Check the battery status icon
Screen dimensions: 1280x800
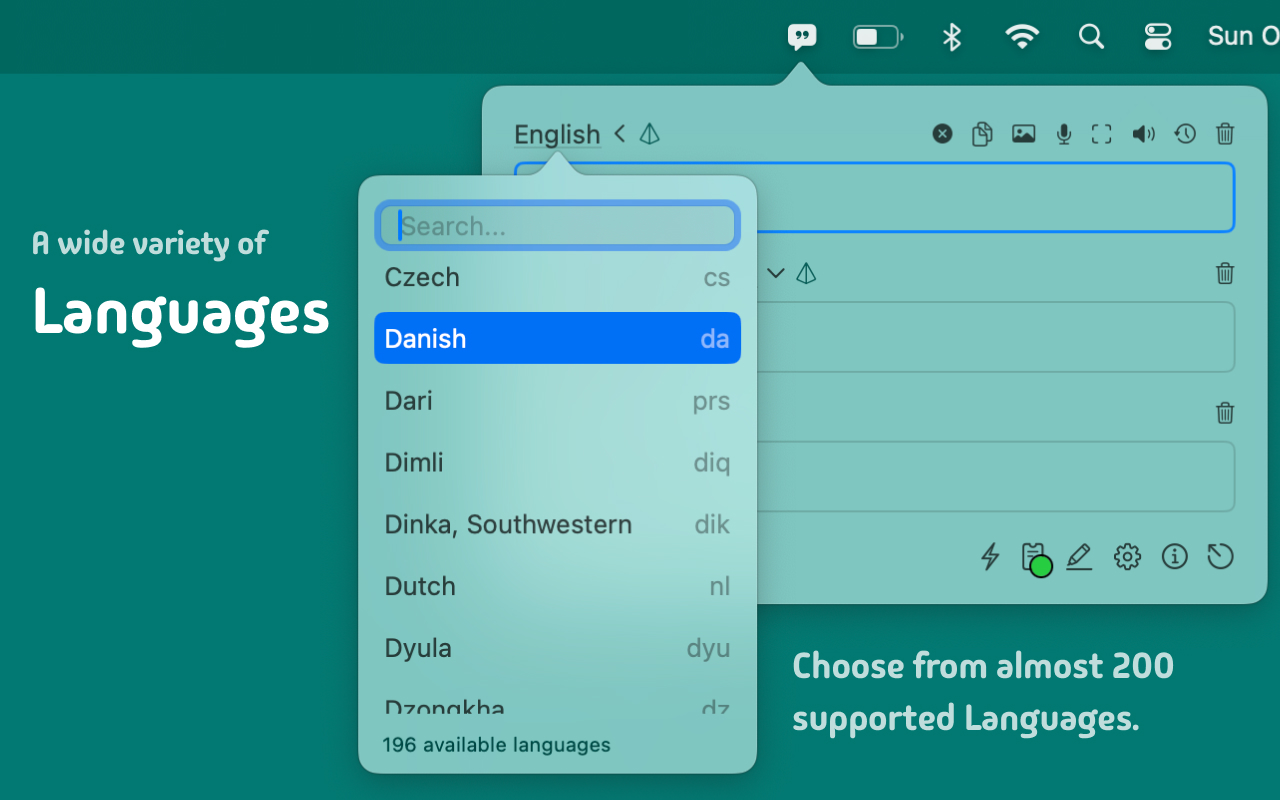click(878, 37)
